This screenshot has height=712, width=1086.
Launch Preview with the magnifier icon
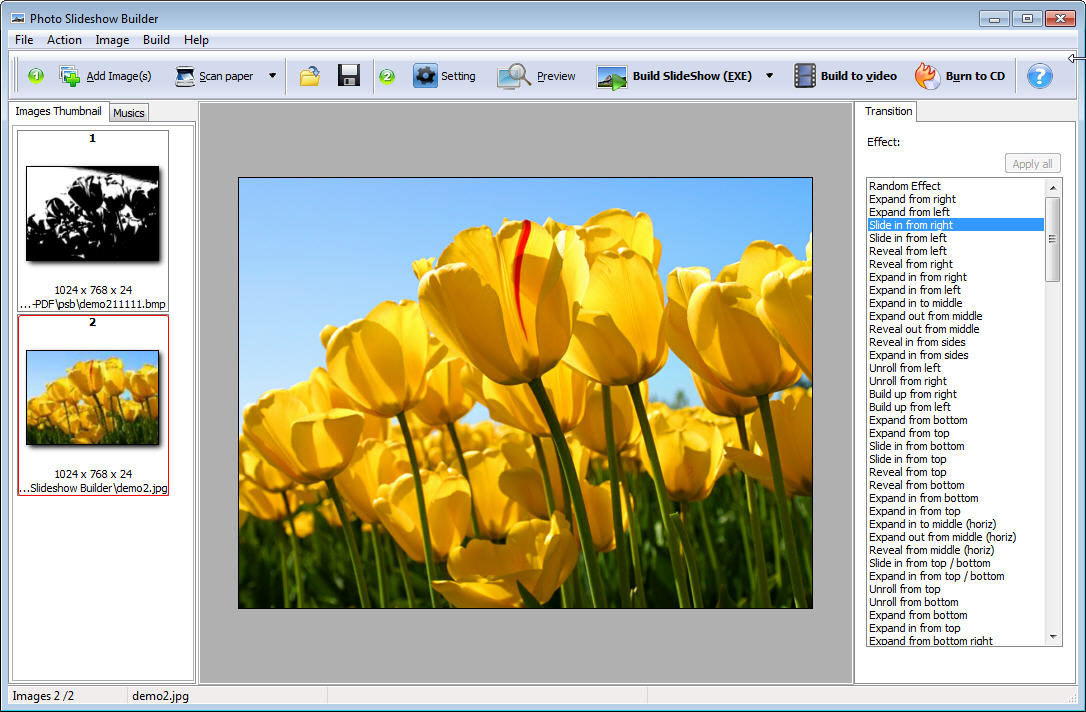pyautogui.click(x=514, y=76)
